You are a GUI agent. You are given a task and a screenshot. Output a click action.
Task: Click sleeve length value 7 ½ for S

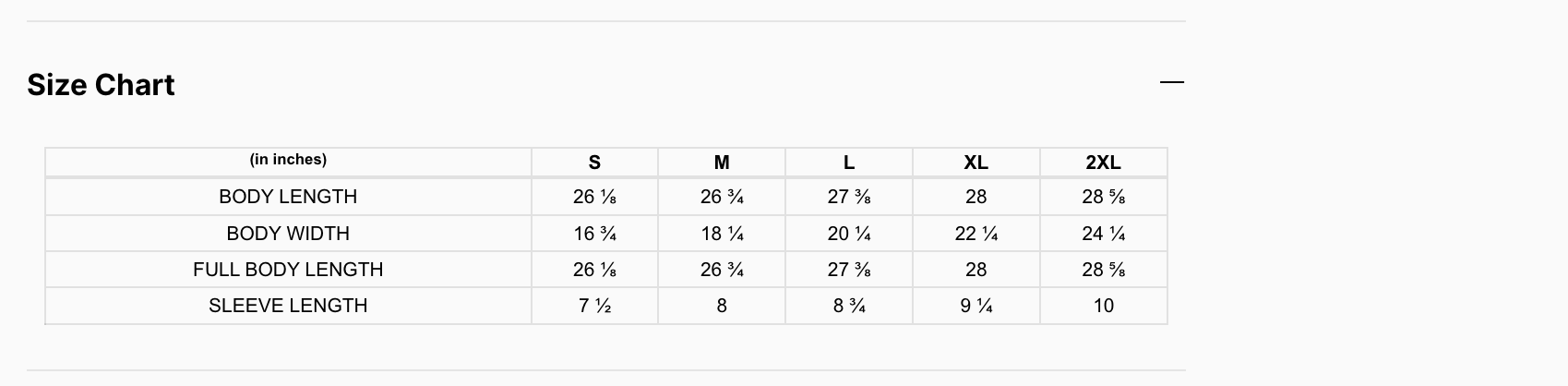coord(594,306)
